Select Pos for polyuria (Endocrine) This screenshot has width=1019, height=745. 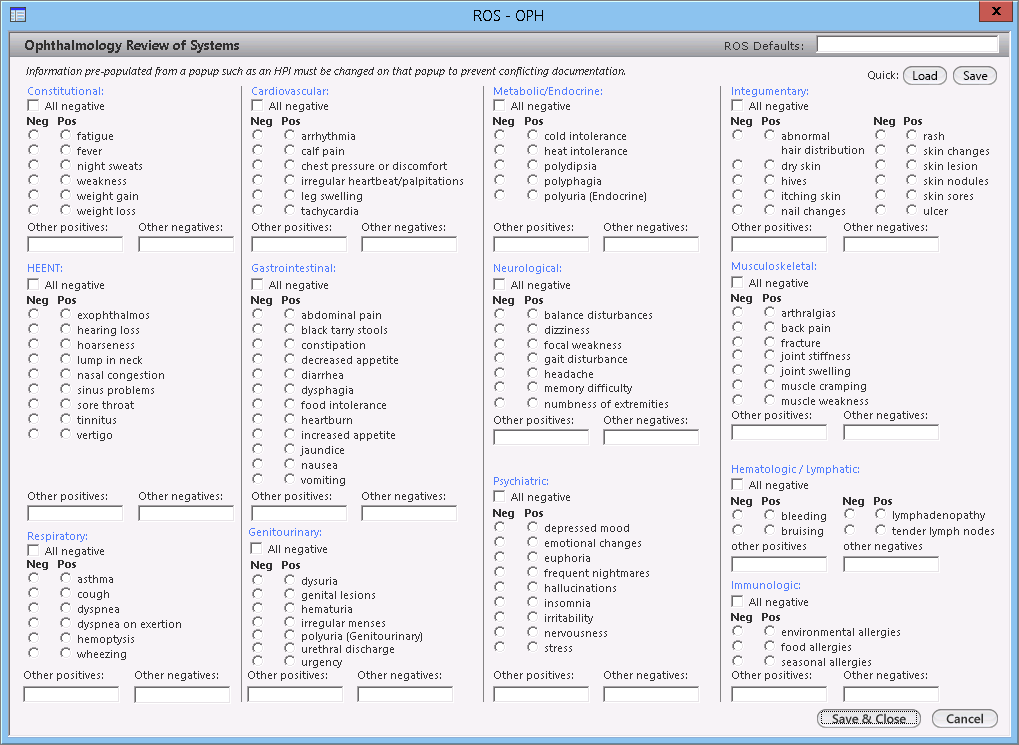[x=532, y=195]
